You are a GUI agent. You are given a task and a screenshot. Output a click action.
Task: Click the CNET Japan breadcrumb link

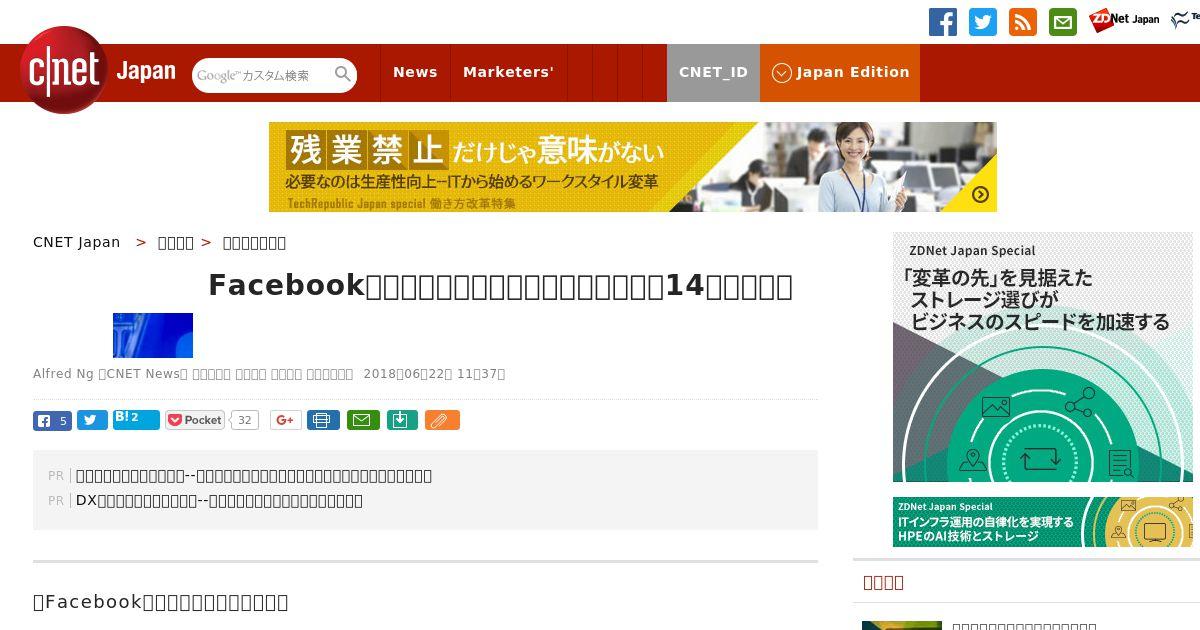(77, 242)
